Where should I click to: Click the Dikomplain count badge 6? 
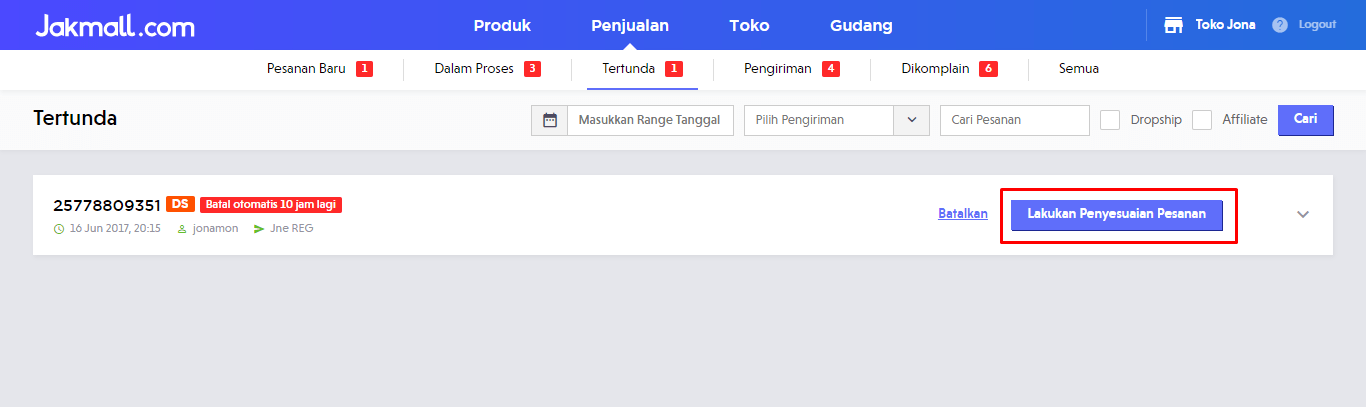point(988,69)
